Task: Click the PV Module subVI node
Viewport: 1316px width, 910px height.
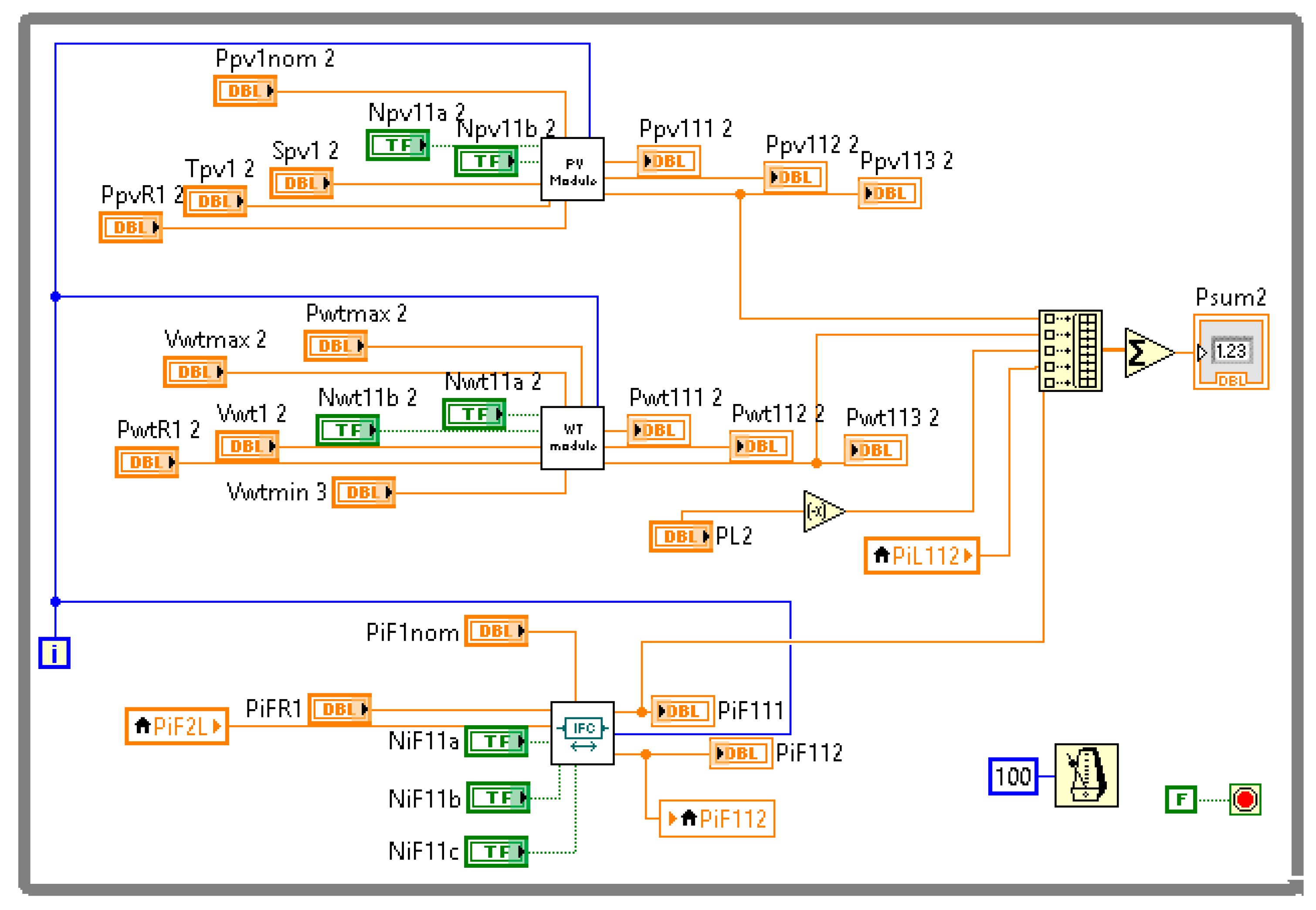Action: click(x=572, y=169)
